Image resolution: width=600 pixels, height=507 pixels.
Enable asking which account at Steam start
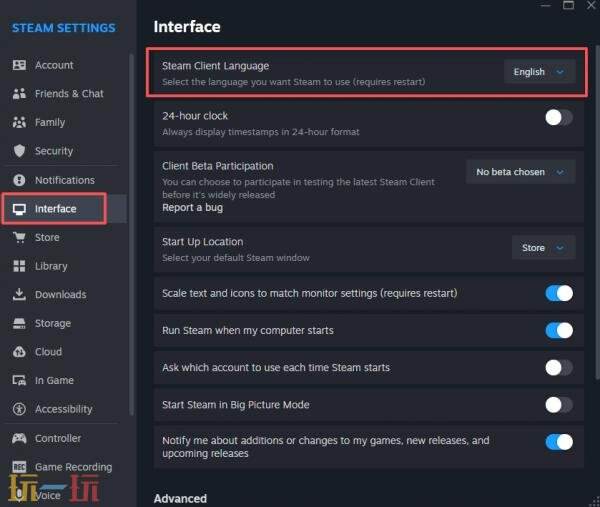[x=559, y=368]
